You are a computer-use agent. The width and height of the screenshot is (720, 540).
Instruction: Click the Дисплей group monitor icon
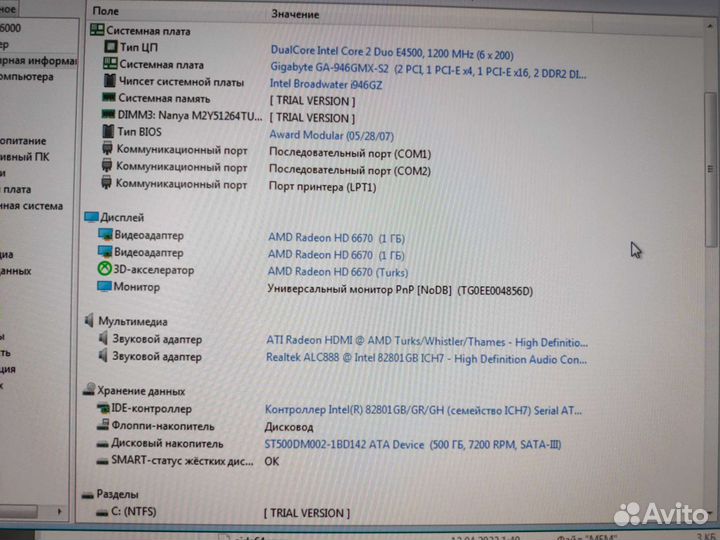(91, 217)
